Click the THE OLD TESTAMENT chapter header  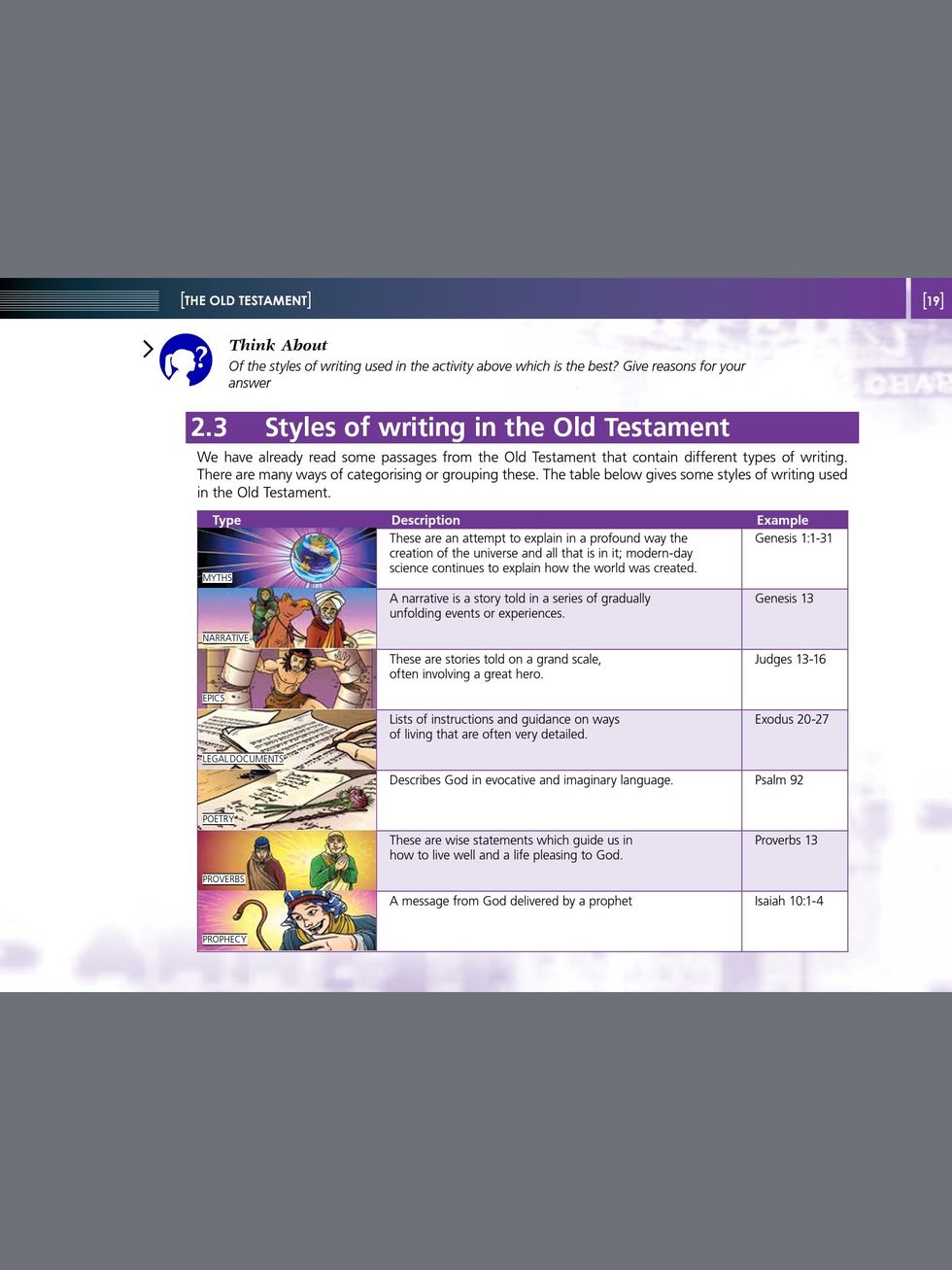(x=246, y=300)
